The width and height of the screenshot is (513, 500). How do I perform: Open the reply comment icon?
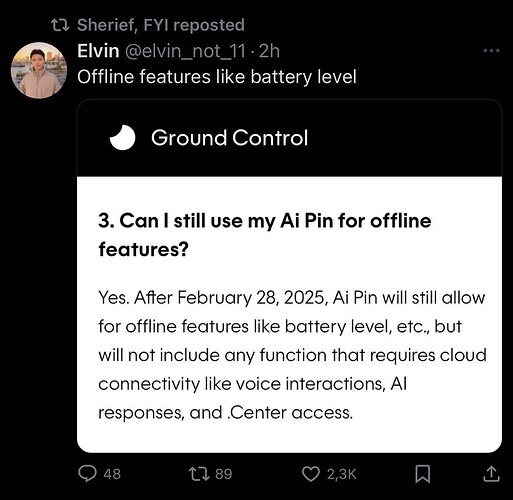[x=87, y=473]
